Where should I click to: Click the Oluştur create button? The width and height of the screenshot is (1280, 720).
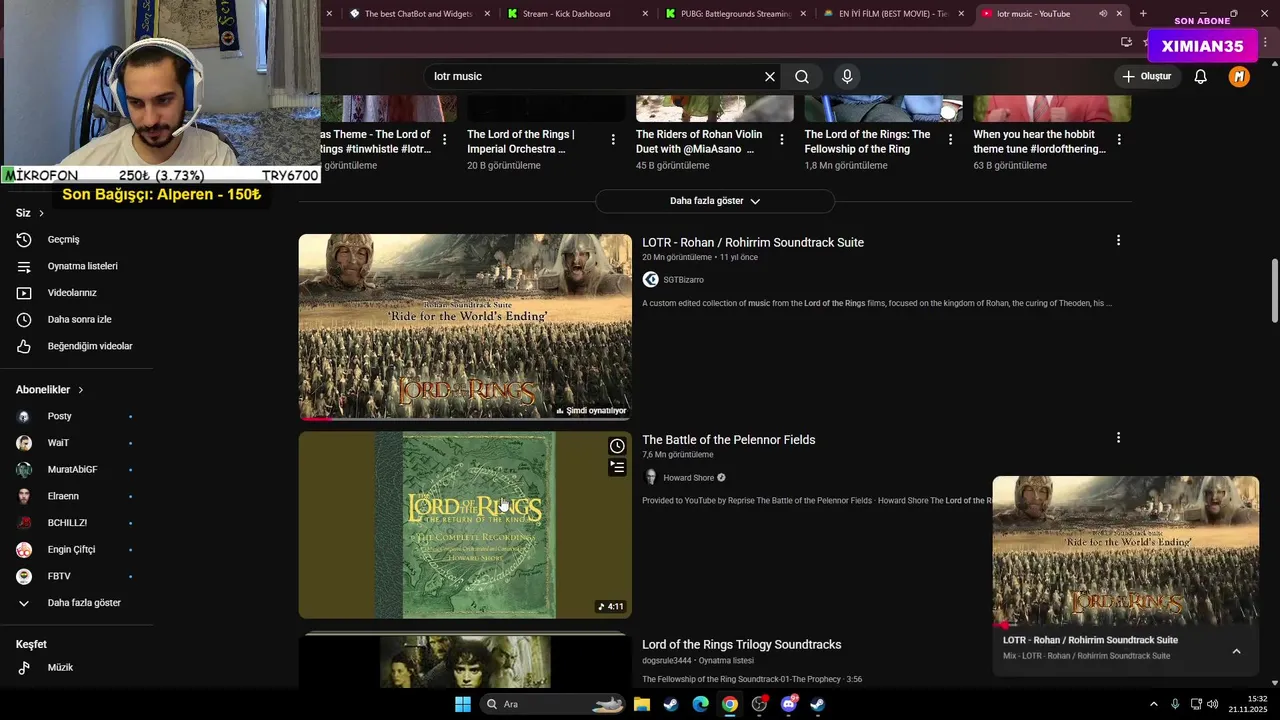pyautogui.click(x=1146, y=76)
